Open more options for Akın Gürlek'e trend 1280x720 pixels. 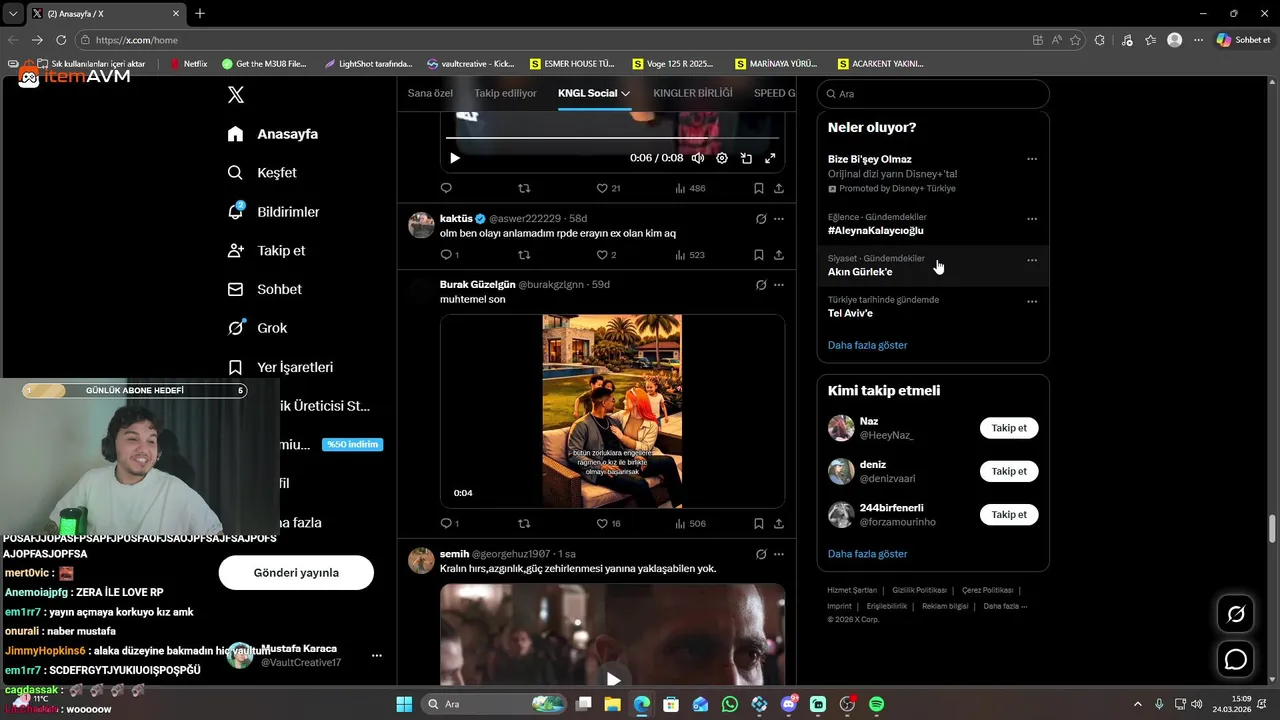click(x=1032, y=260)
